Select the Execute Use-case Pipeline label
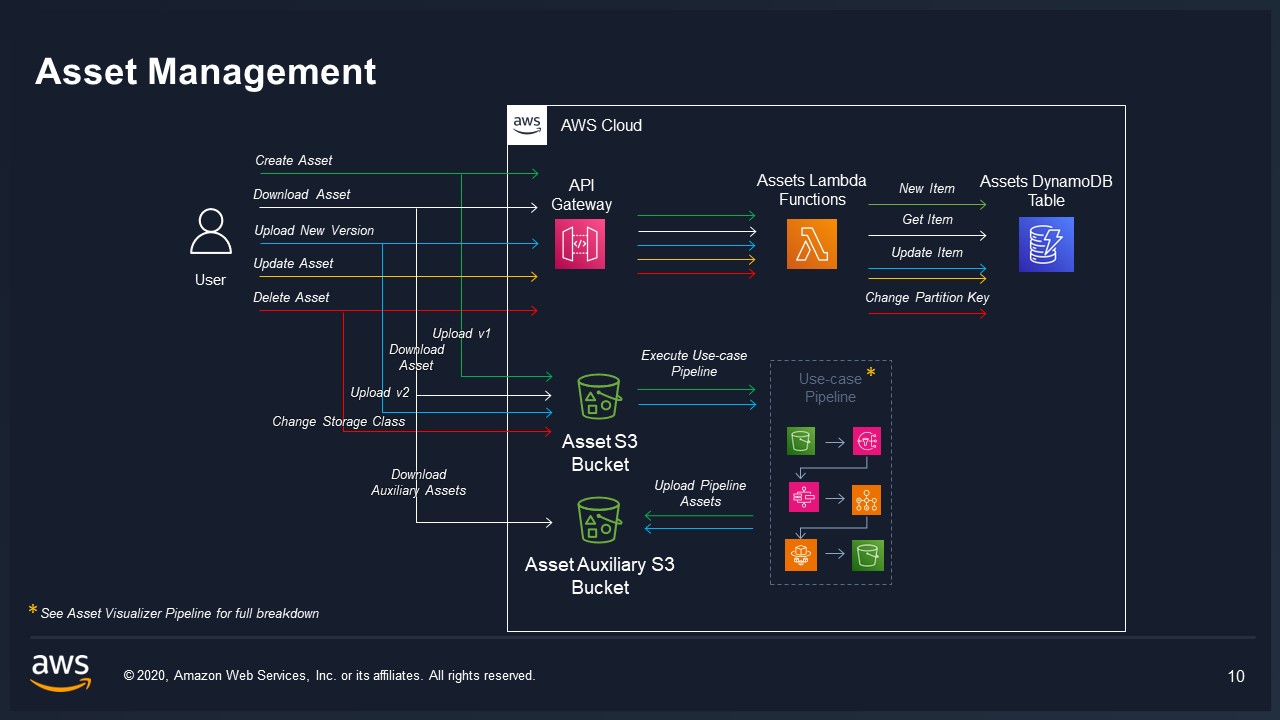Screen dimensions: 1280x720 694,363
